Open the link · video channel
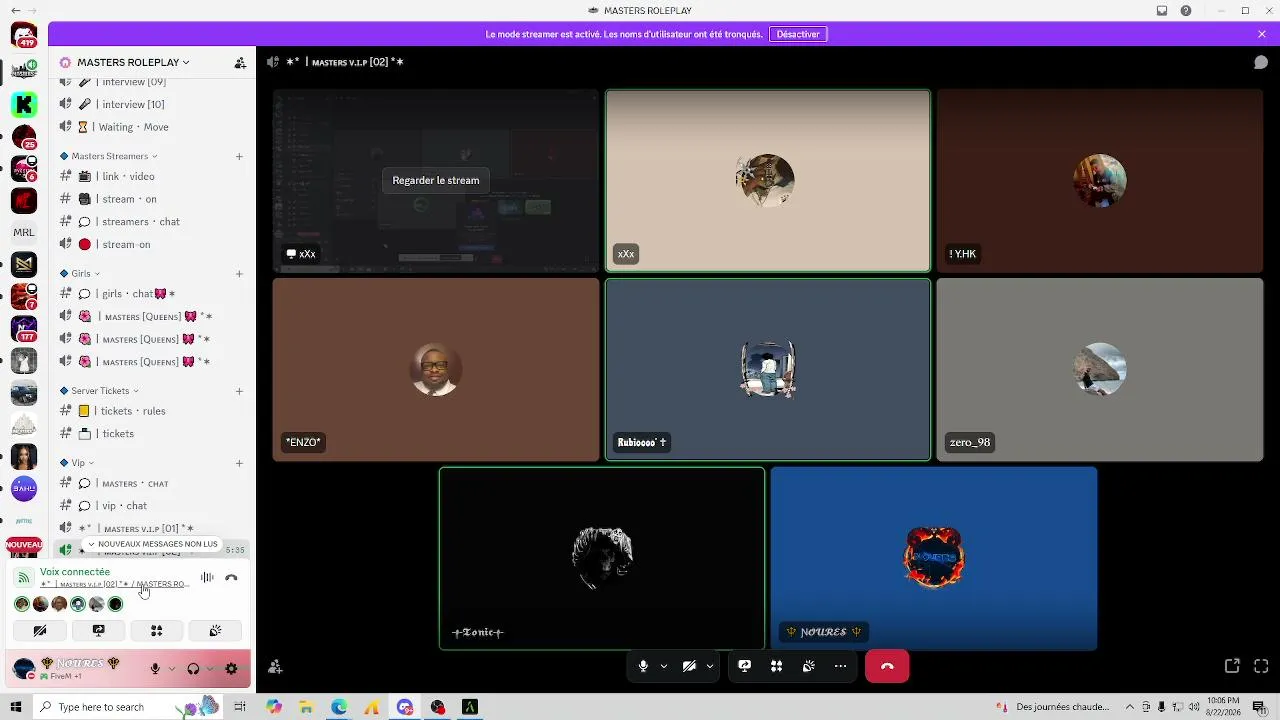Screen dimensions: 1280x720 pos(152,176)
